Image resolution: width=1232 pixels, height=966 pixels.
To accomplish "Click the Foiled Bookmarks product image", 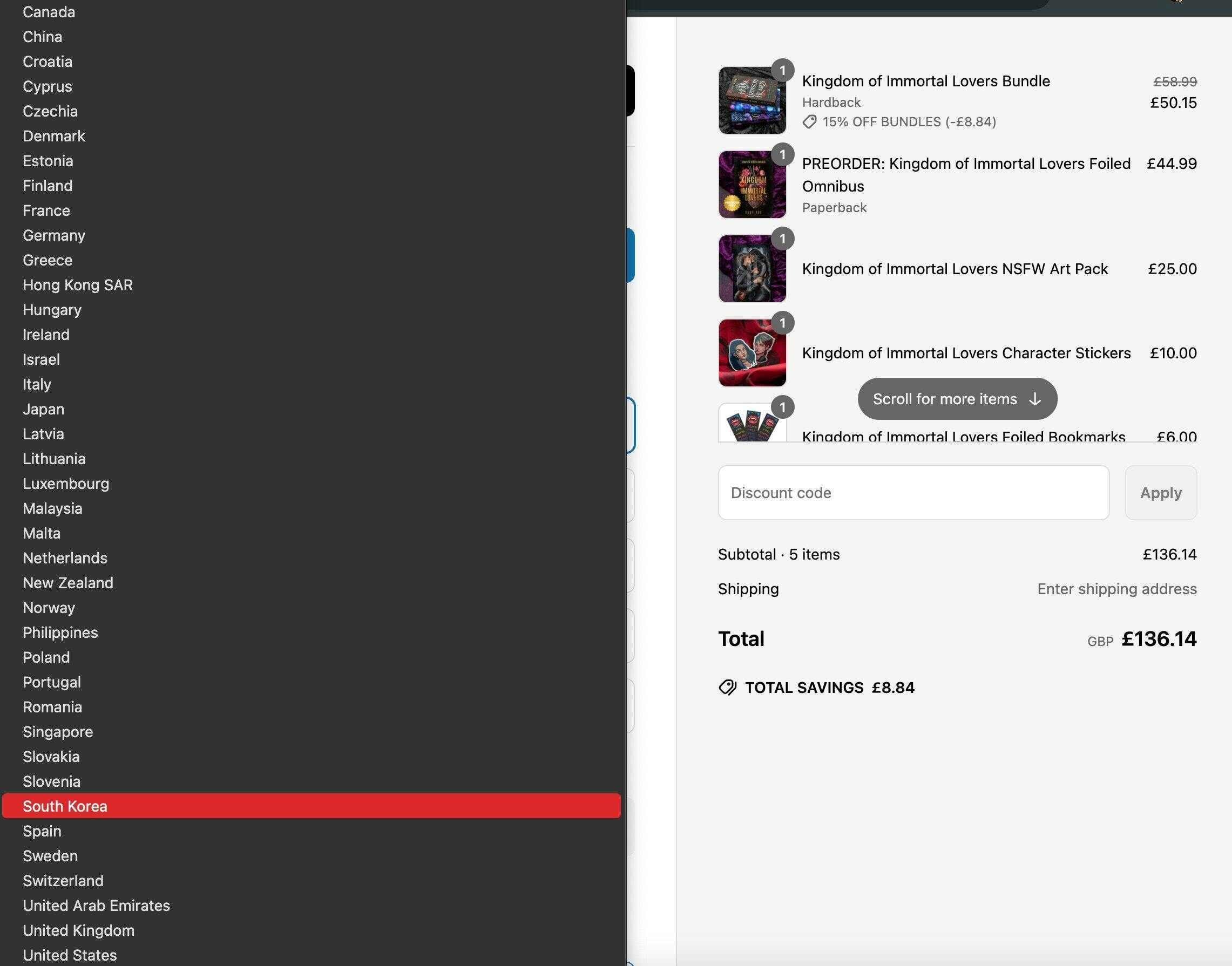I will coord(752,422).
